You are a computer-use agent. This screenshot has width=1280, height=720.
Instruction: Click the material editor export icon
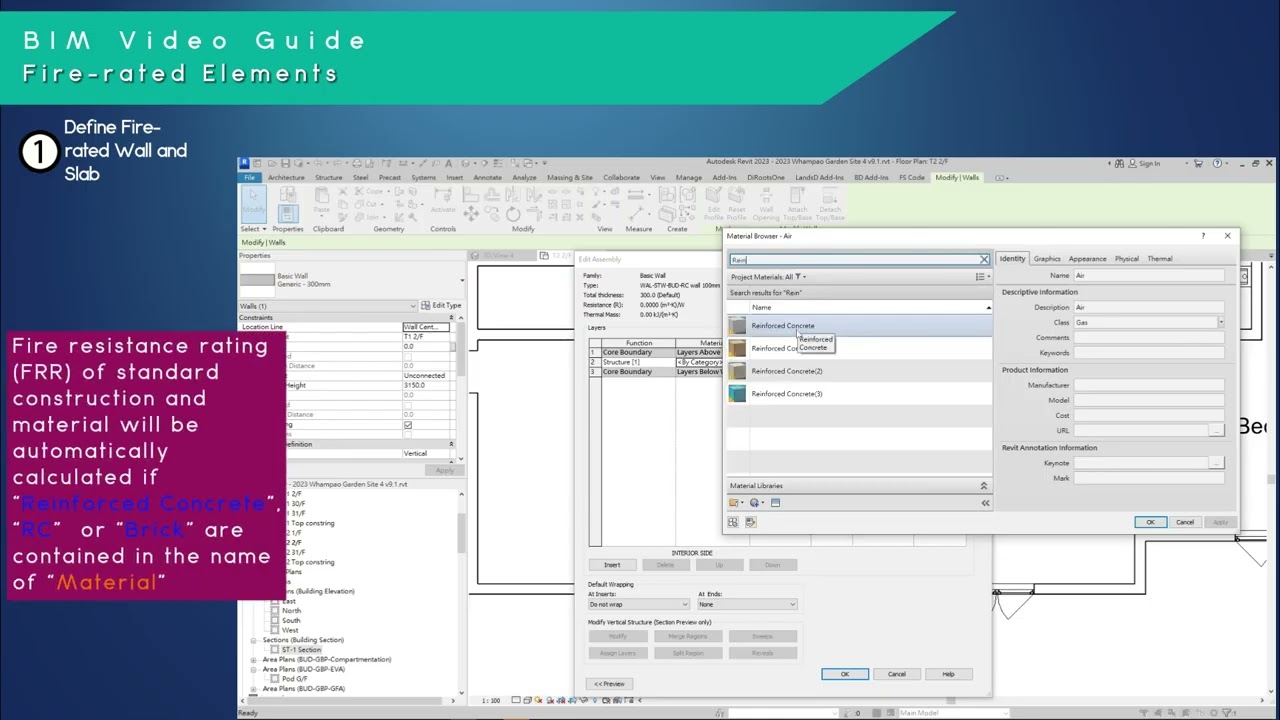click(x=751, y=522)
